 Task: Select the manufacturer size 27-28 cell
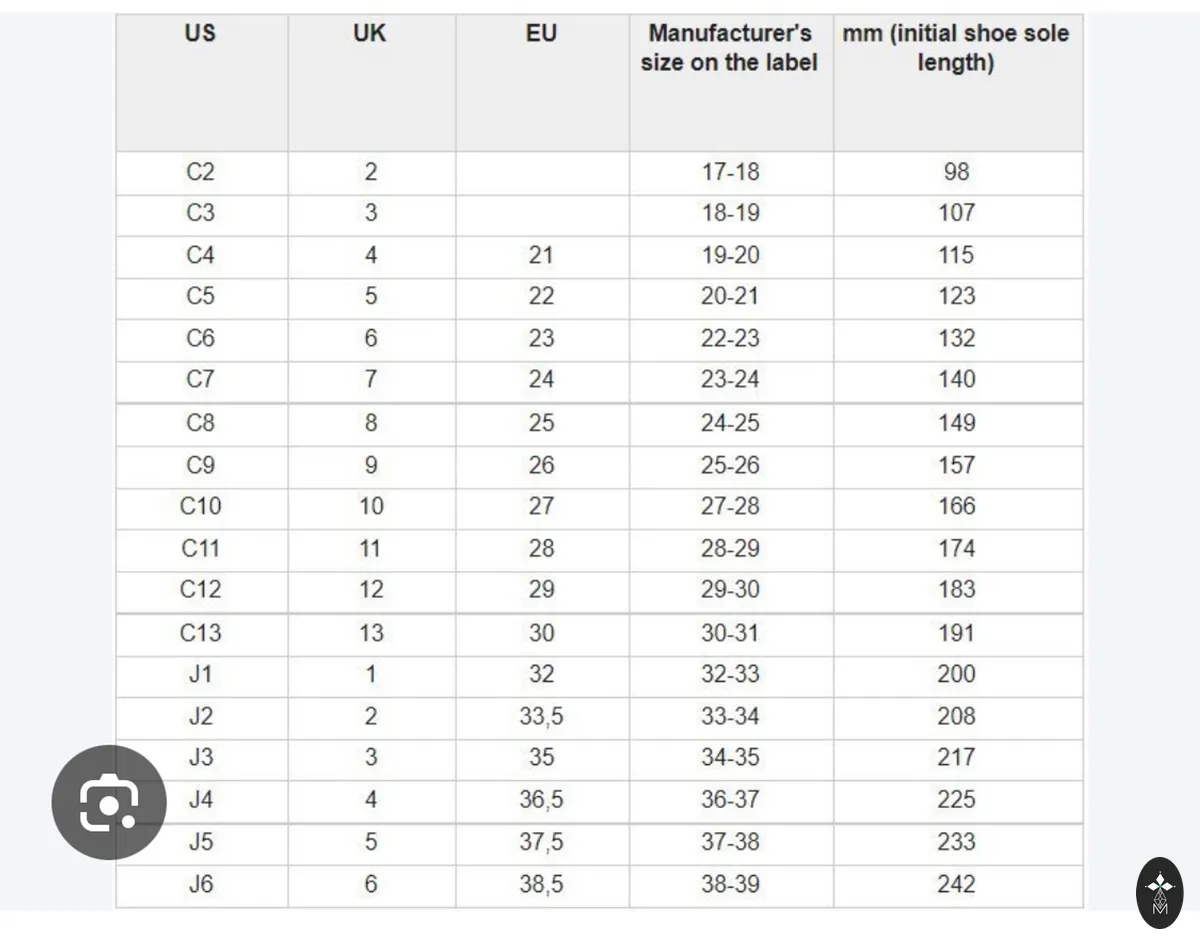click(731, 507)
